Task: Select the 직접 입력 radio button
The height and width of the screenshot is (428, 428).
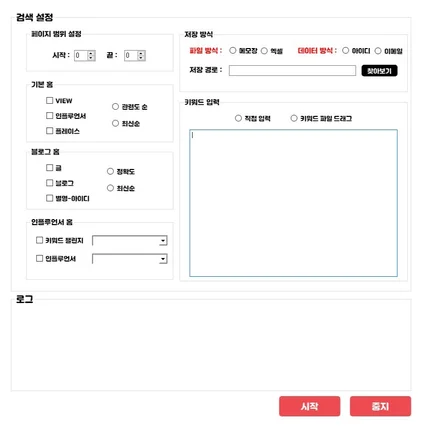Action: [x=238, y=118]
